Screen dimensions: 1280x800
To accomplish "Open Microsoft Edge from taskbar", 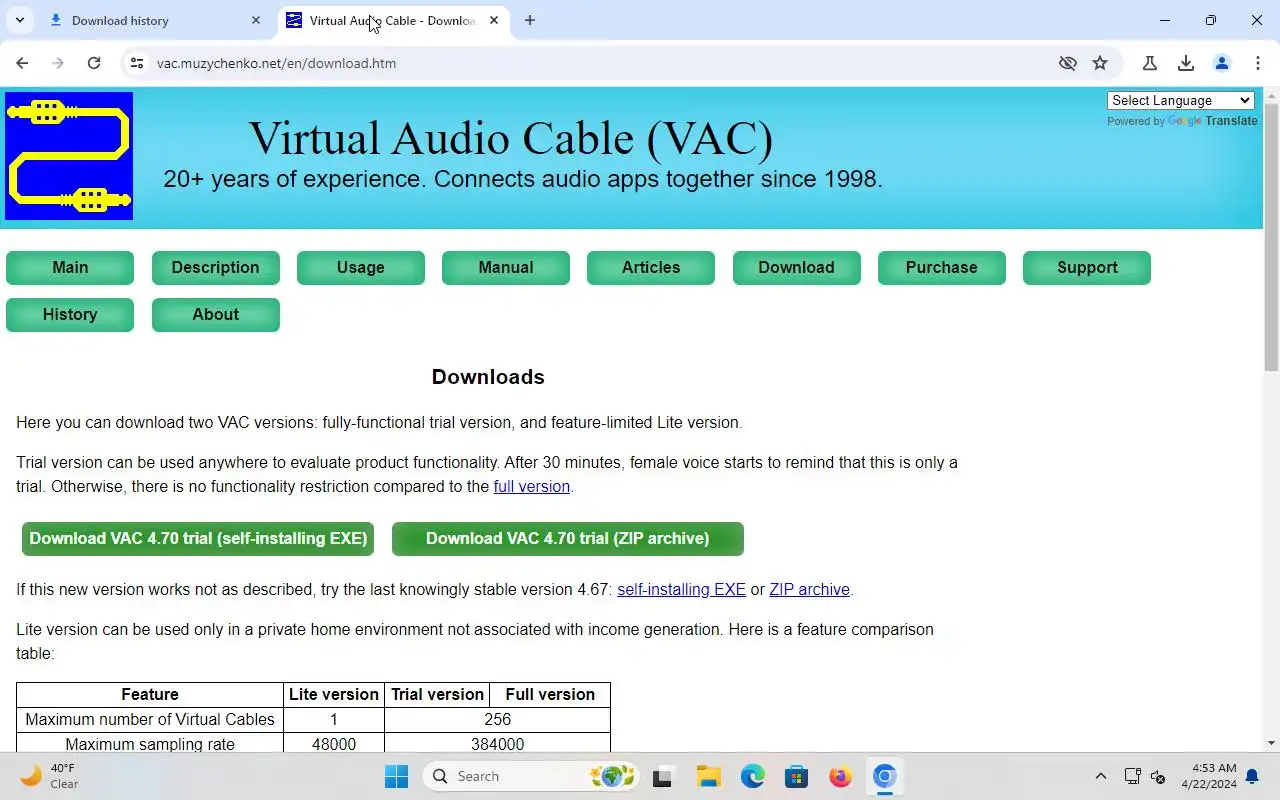I will [x=752, y=776].
